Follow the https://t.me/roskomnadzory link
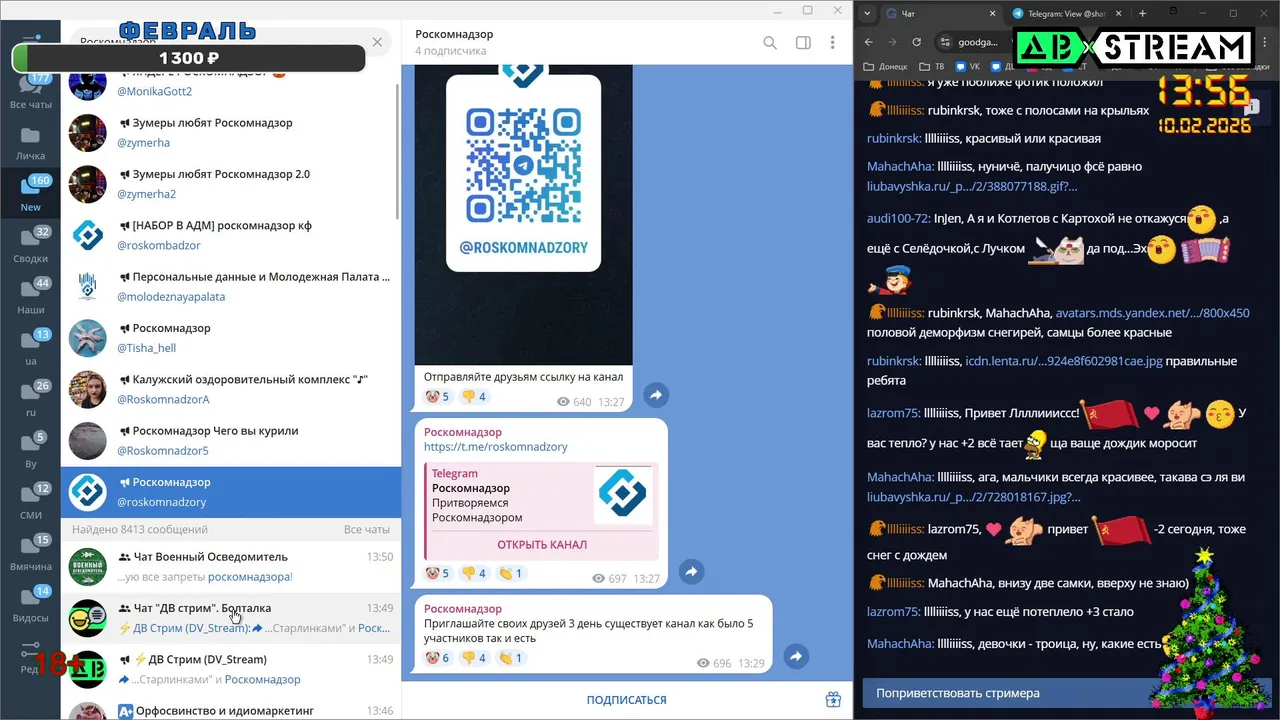This screenshot has height=720, width=1280. [x=495, y=447]
